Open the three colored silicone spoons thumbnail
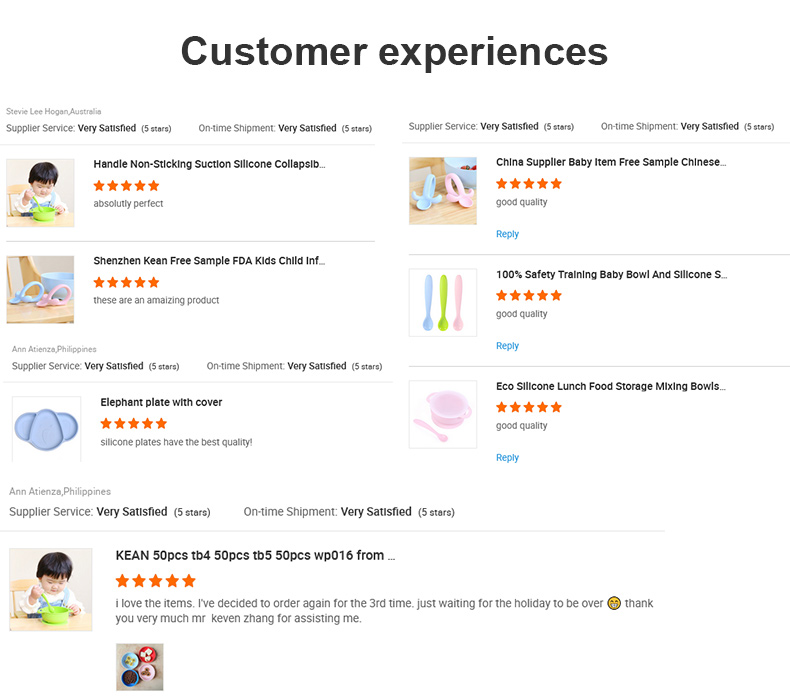 pyautogui.click(x=443, y=302)
